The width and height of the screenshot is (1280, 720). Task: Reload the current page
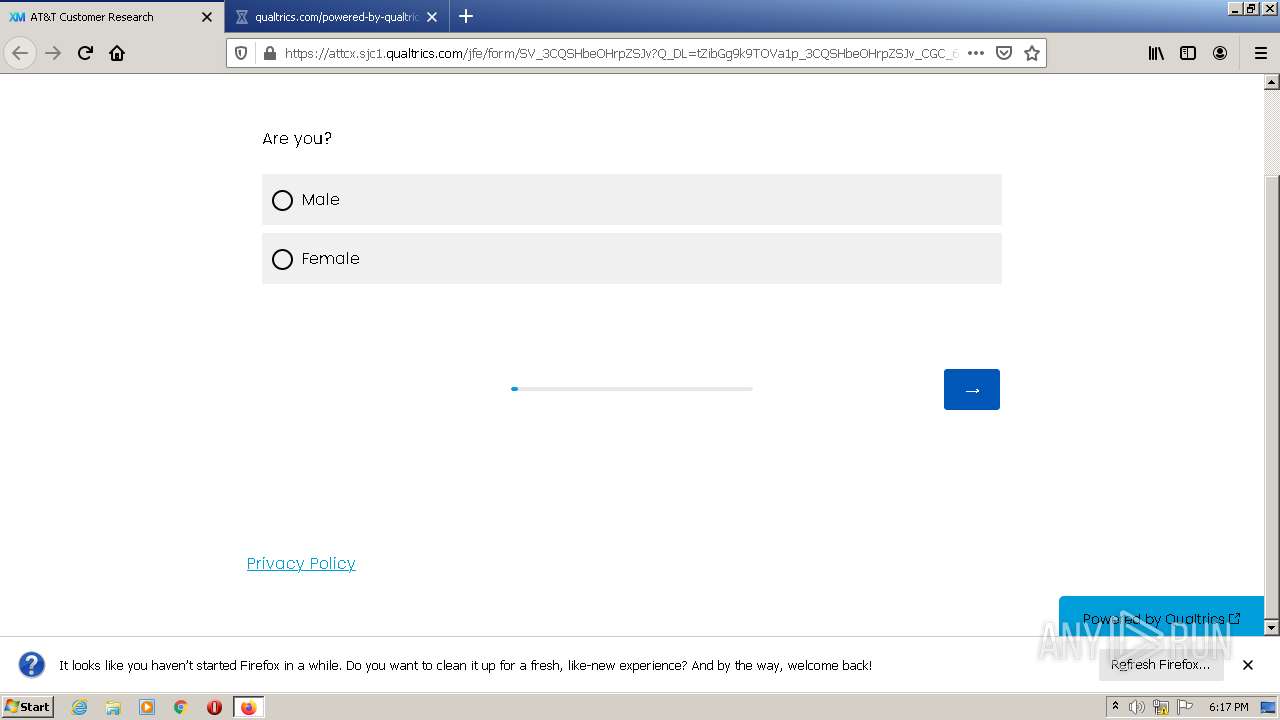point(85,53)
